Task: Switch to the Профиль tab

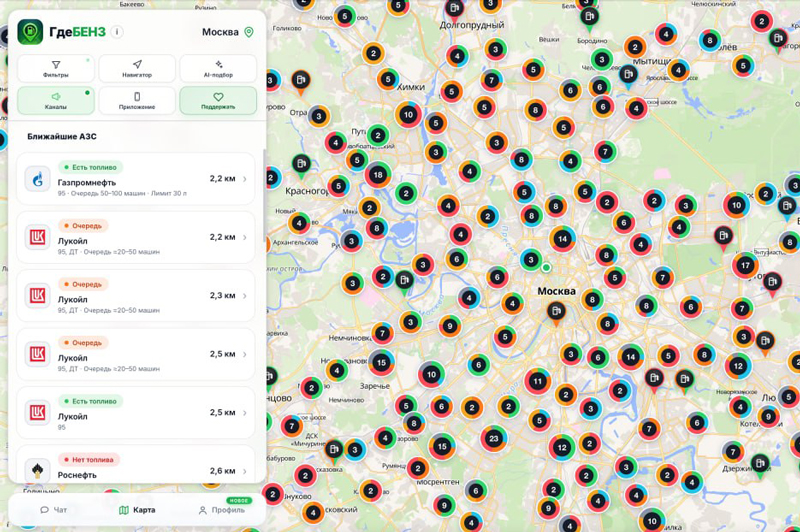Action: [221, 510]
